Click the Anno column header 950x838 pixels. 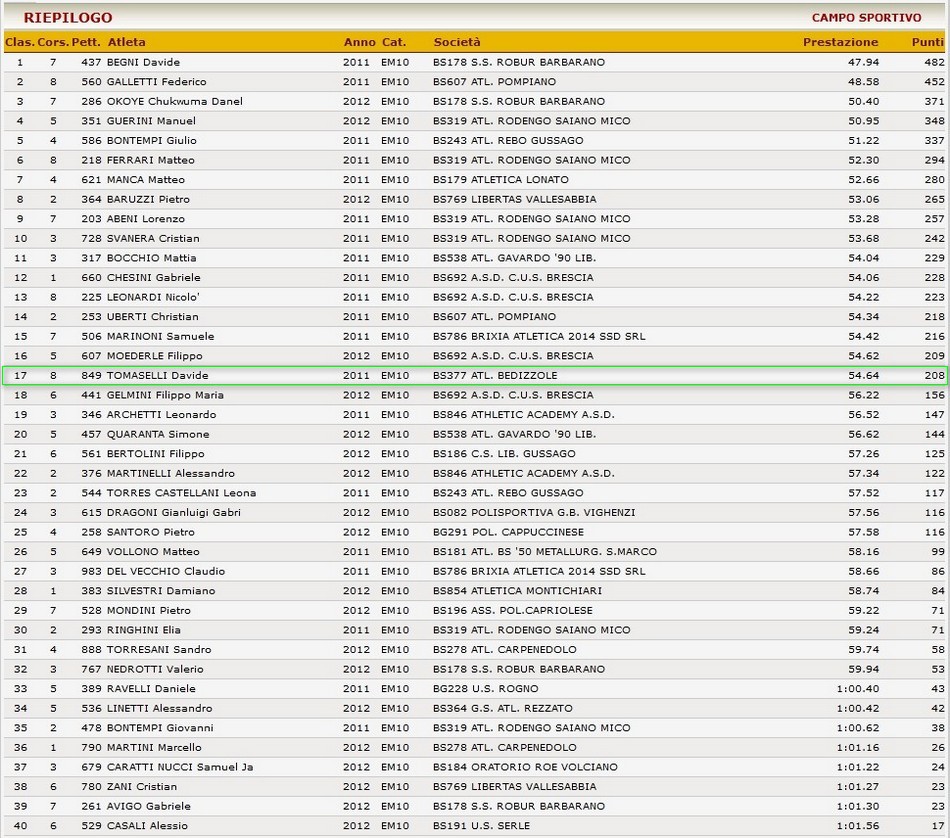click(x=360, y=42)
